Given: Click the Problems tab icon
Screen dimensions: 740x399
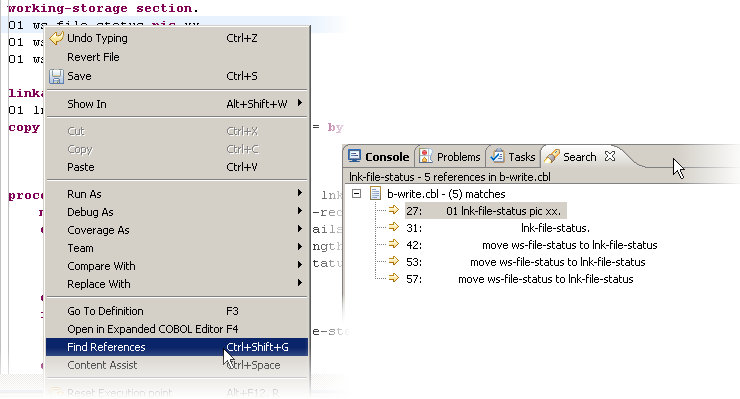Looking at the screenshot, I should (x=426, y=156).
